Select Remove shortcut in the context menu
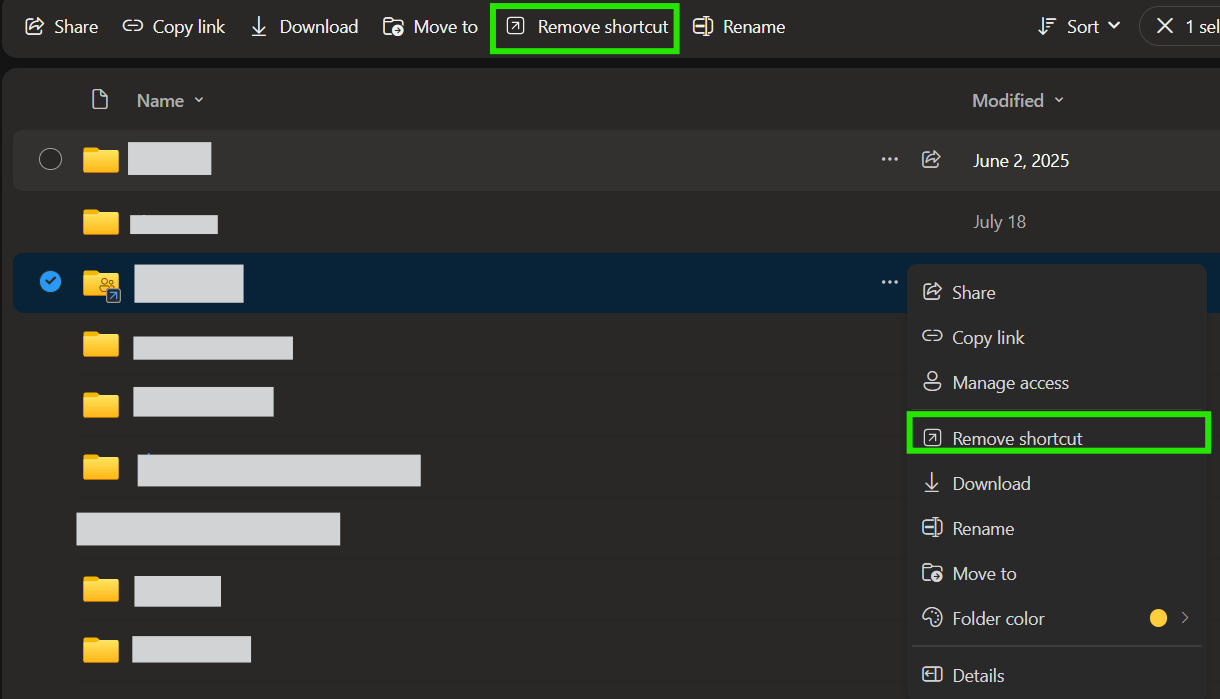This screenshot has width=1220, height=699. point(1057,438)
